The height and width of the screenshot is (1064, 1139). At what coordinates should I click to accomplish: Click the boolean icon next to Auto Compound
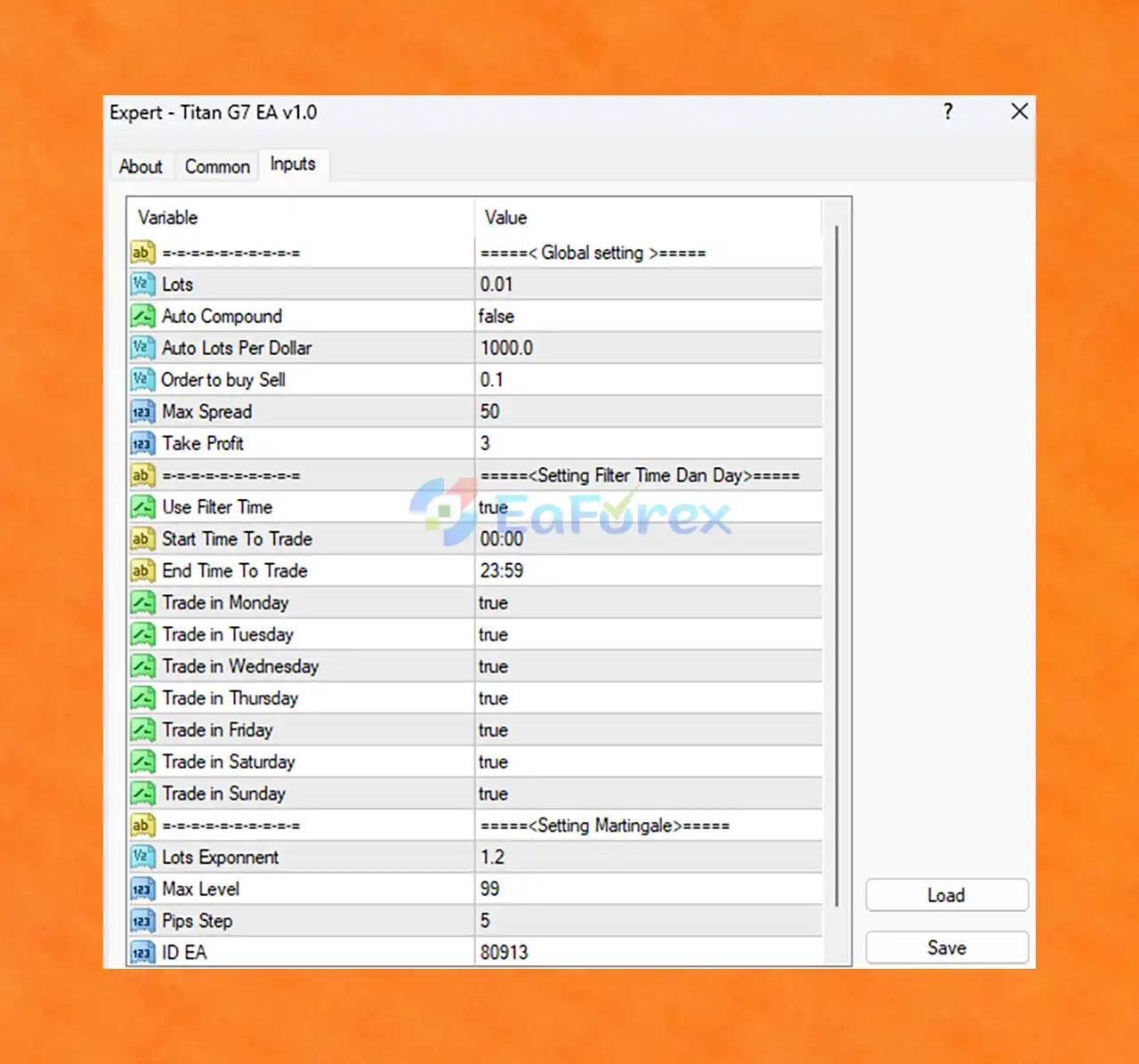tap(142, 317)
